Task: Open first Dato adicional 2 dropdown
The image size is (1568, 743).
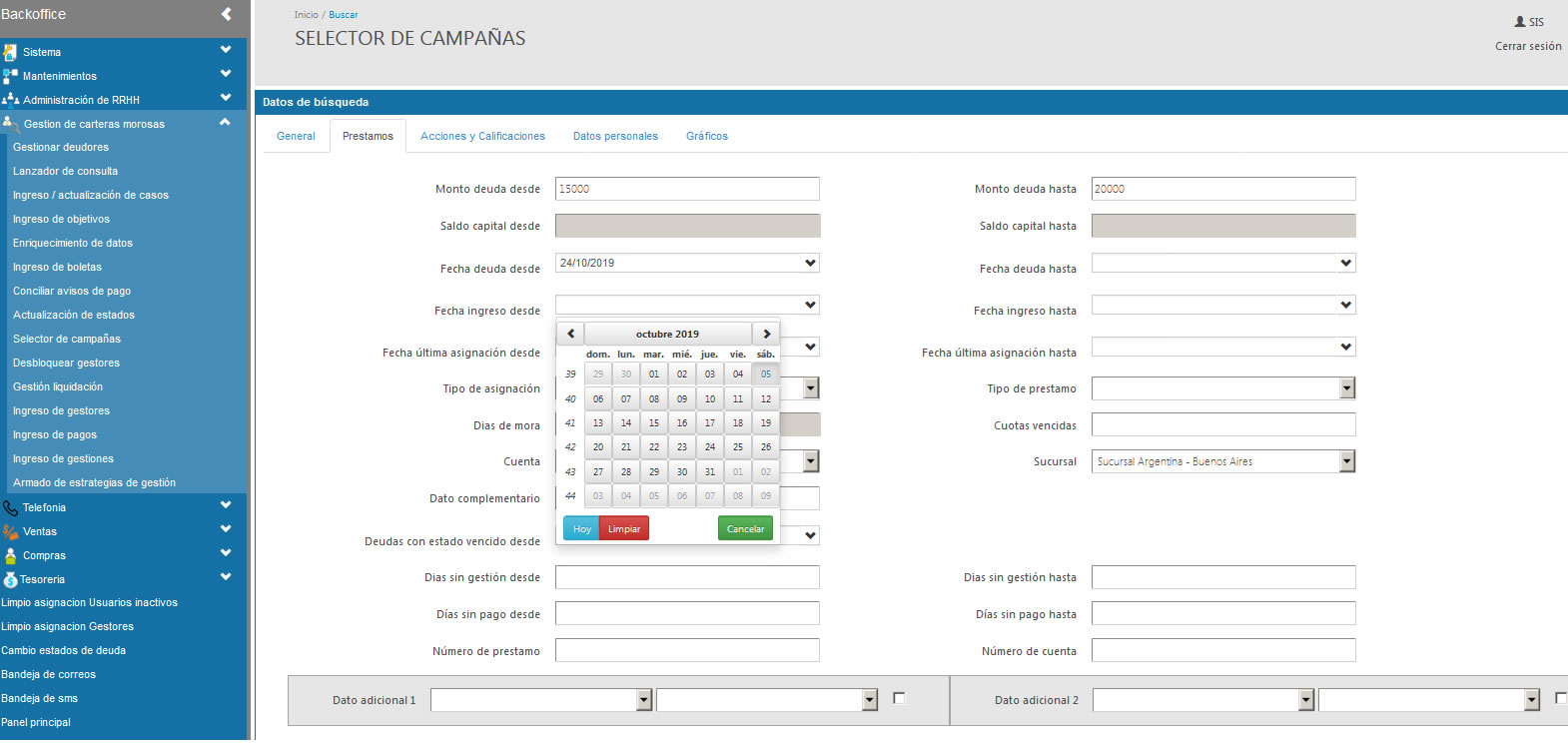Action: click(1306, 700)
